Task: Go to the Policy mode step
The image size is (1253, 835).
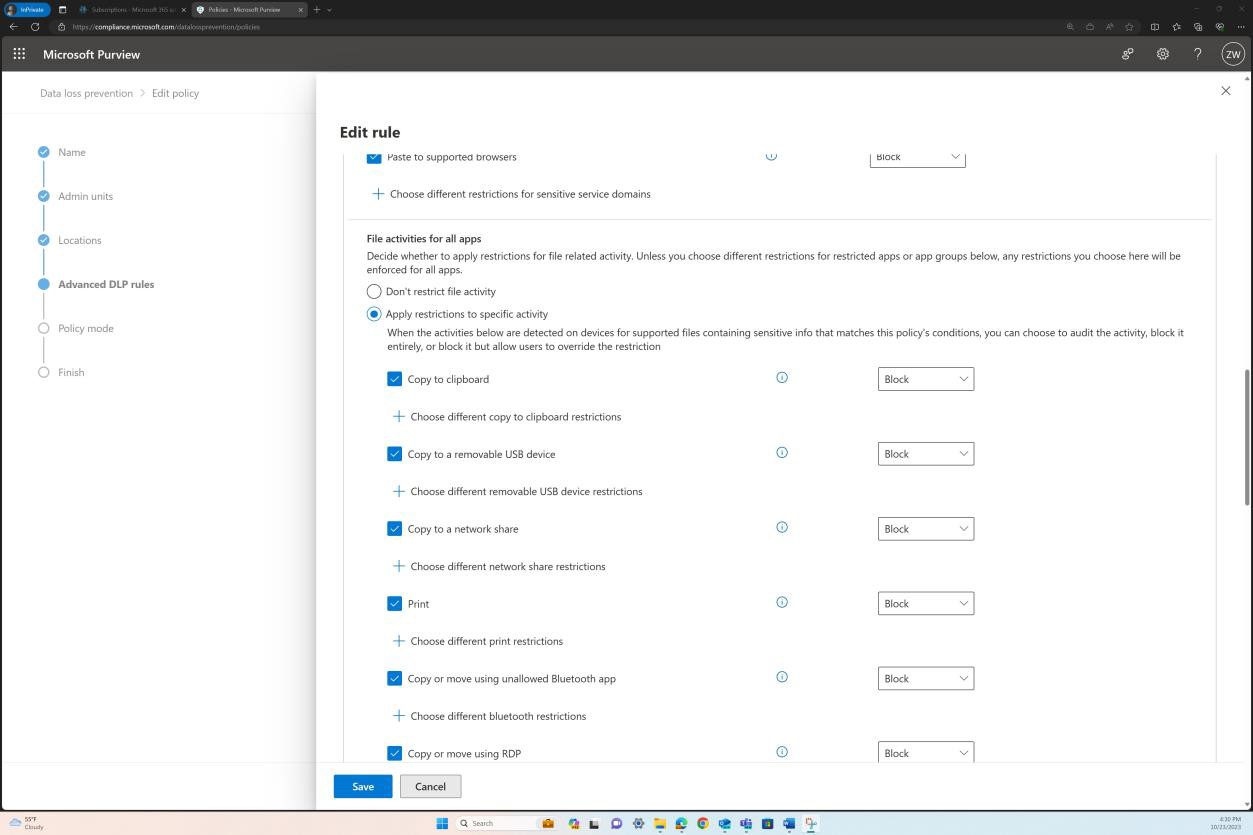Action: click(x=85, y=328)
